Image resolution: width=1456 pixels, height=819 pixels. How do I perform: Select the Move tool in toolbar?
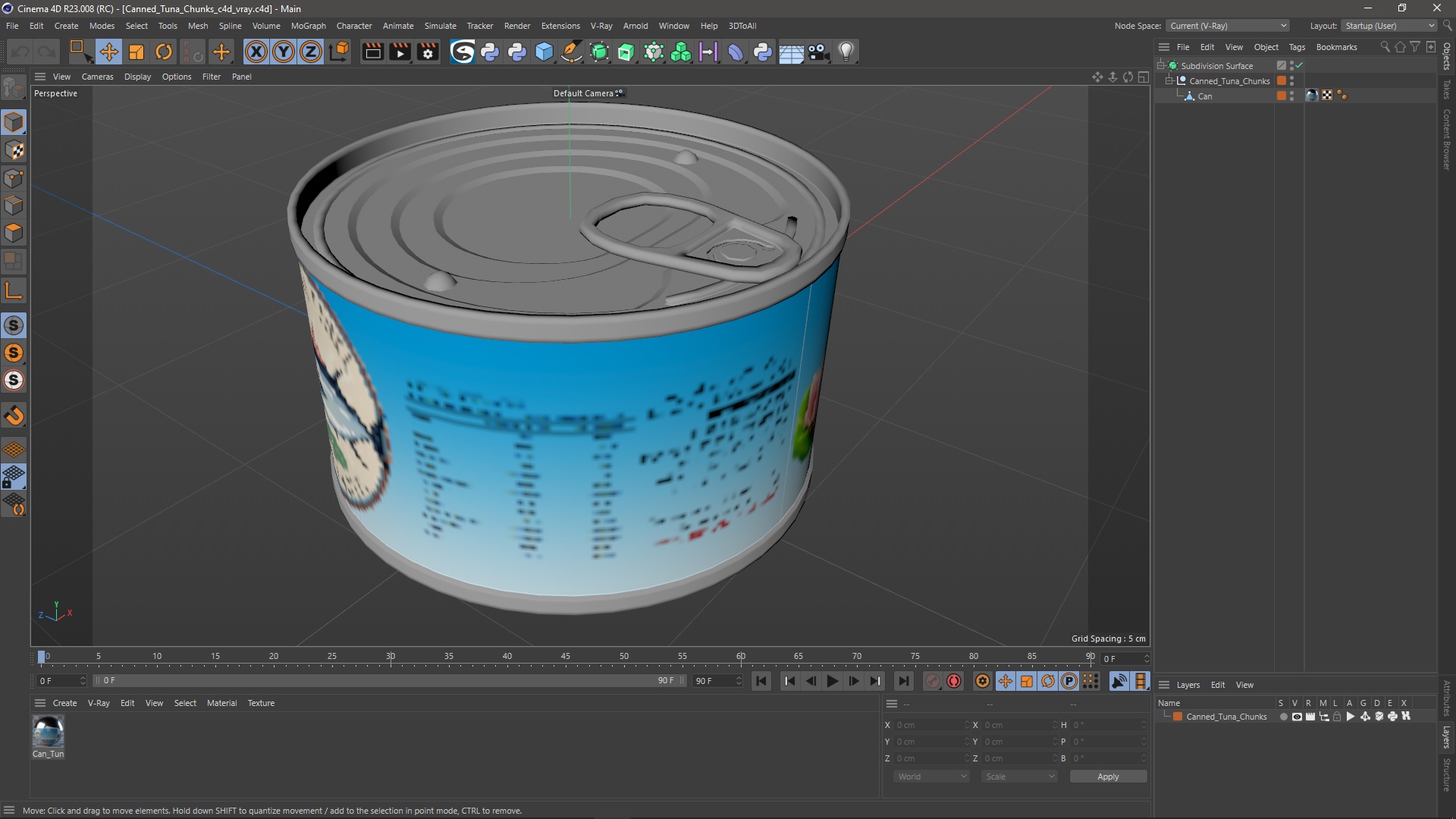[109, 51]
